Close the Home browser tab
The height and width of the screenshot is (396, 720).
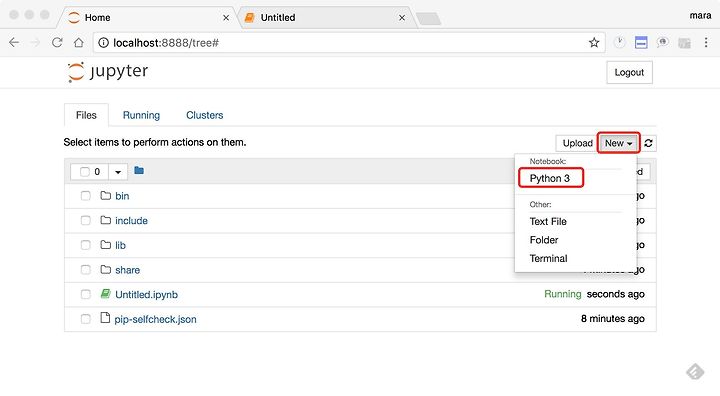coord(226,17)
